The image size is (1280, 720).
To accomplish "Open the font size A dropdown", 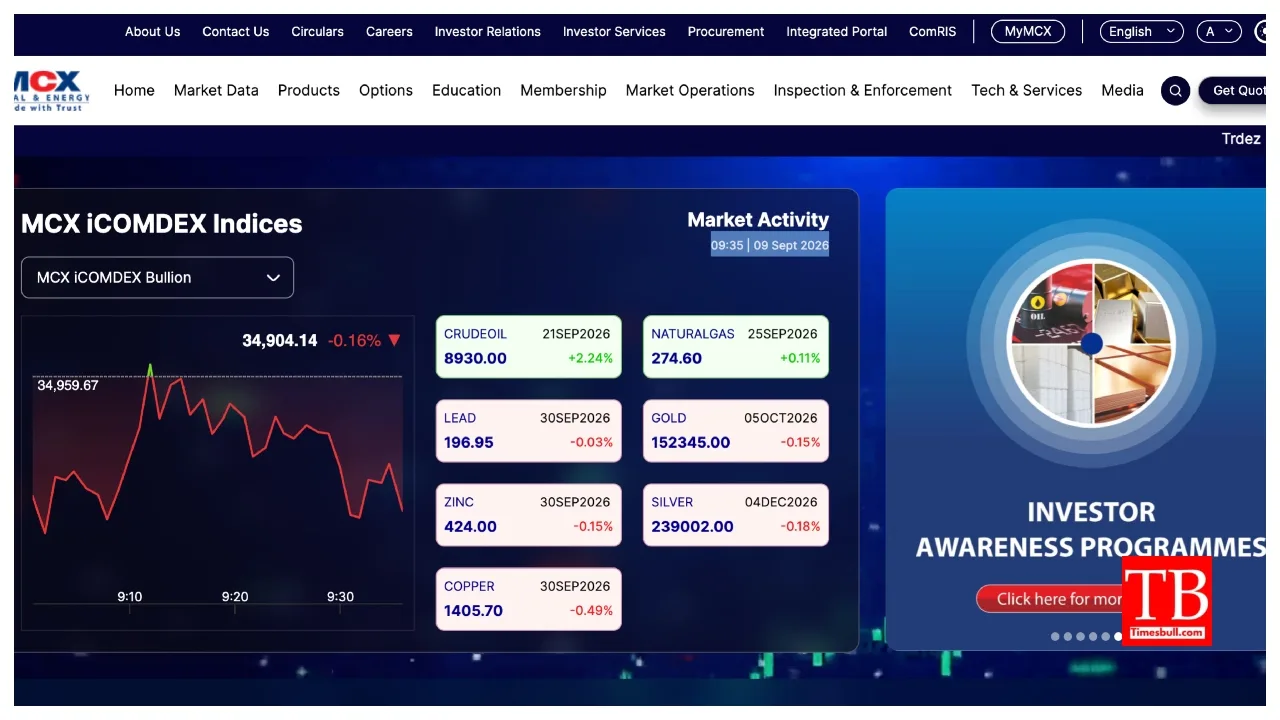I will pos(1219,32).
